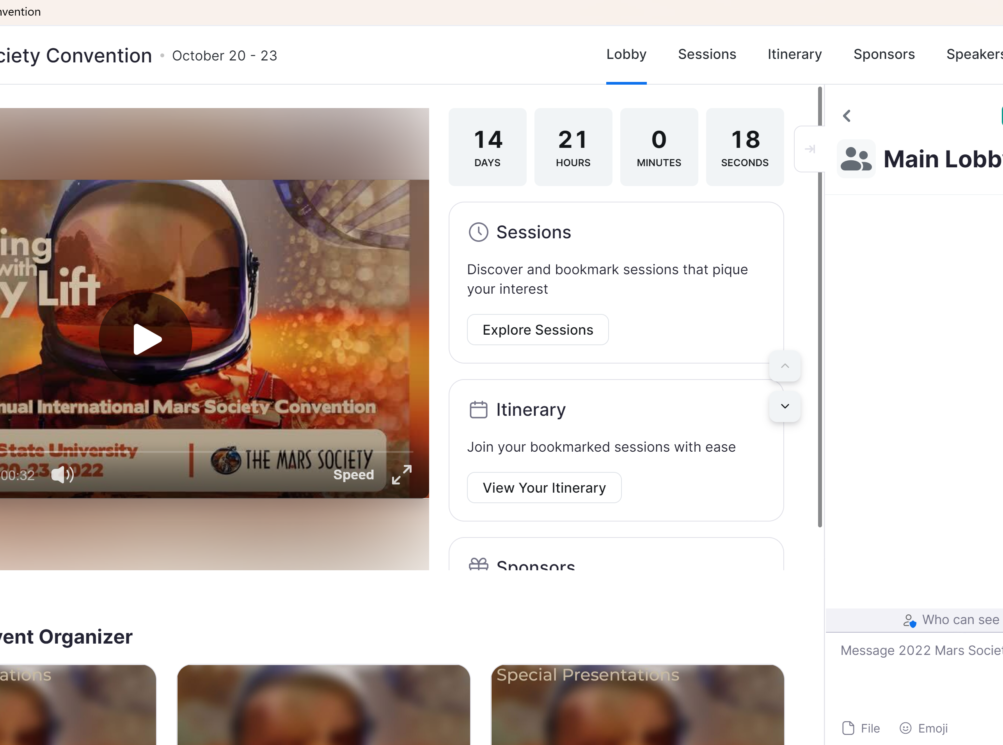The width and height of the screenshot is (1003, 745).
Task: Click the Sessions card heading
Action: click(533, 232)
